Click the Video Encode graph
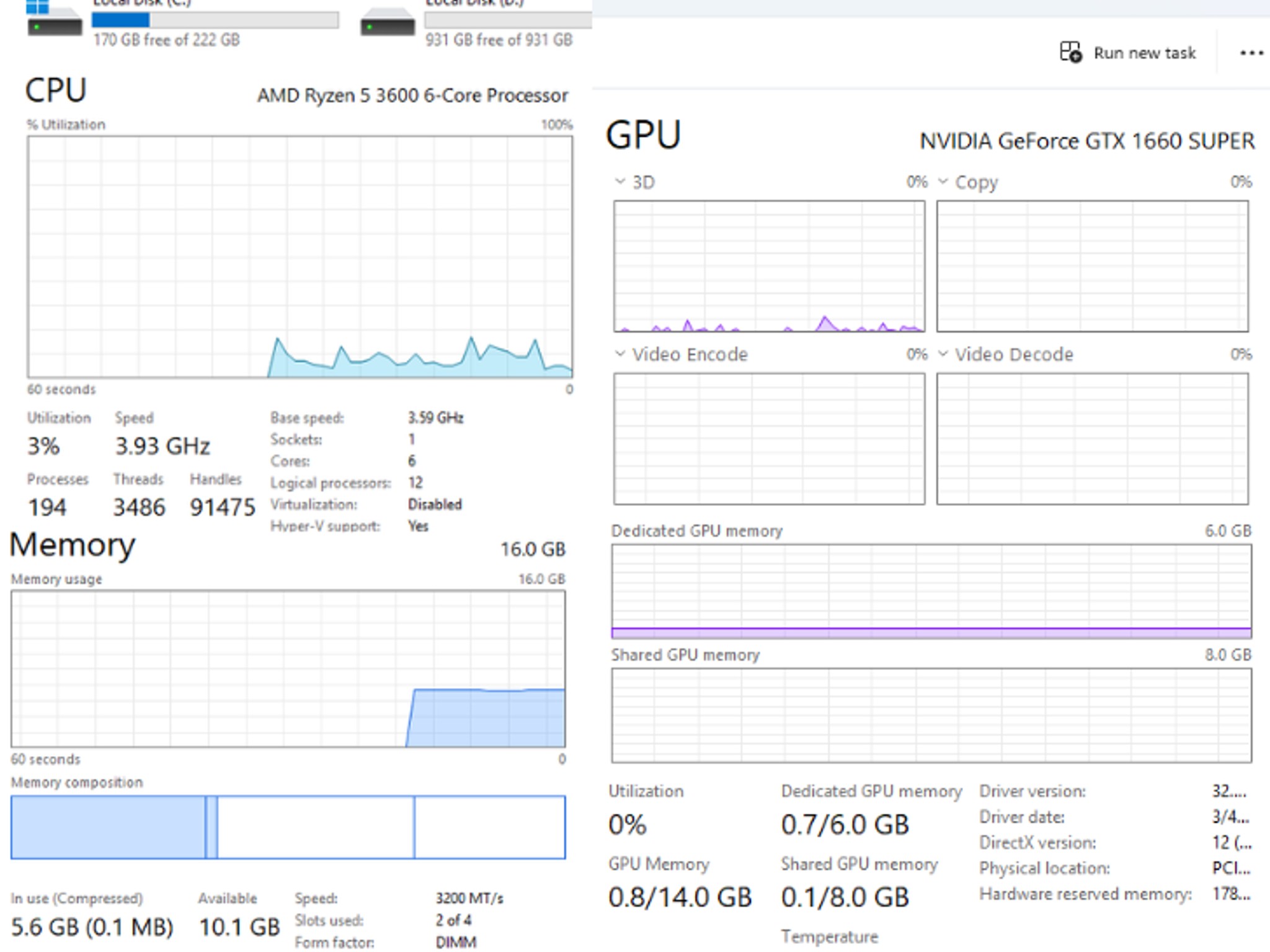Viewport: 1270px width, 952px height. click(769, 438)
